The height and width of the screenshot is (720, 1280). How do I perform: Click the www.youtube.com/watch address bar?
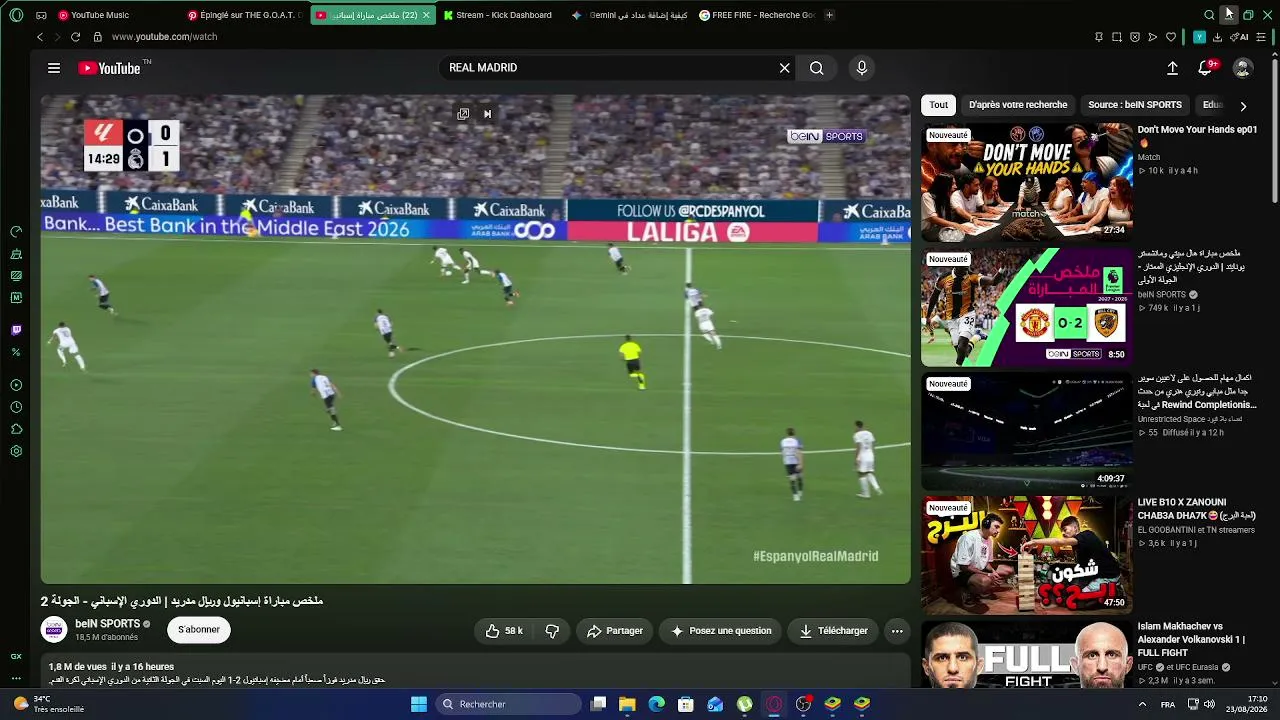tap(165, 37)
